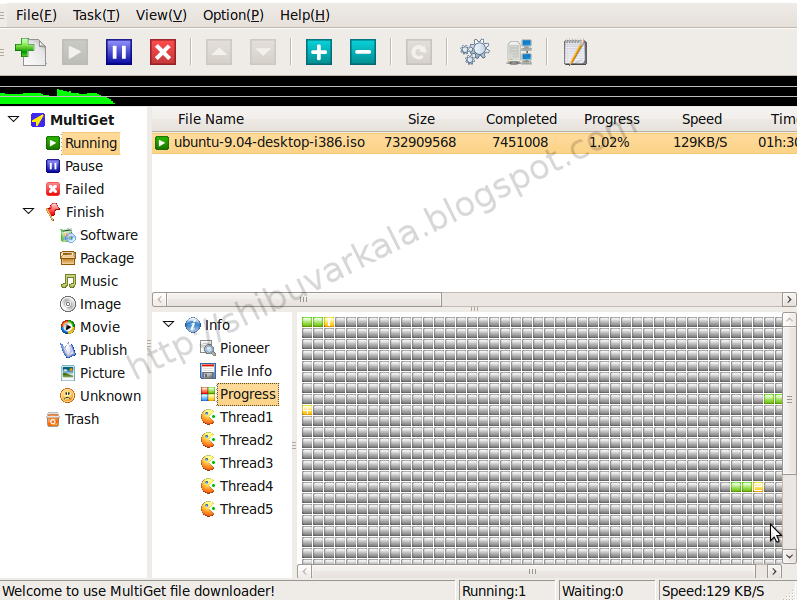Image resolution: width=800 pixels, height=600 pixels.
Task: Sort by Speed column header
Action: tap(702, 119)
